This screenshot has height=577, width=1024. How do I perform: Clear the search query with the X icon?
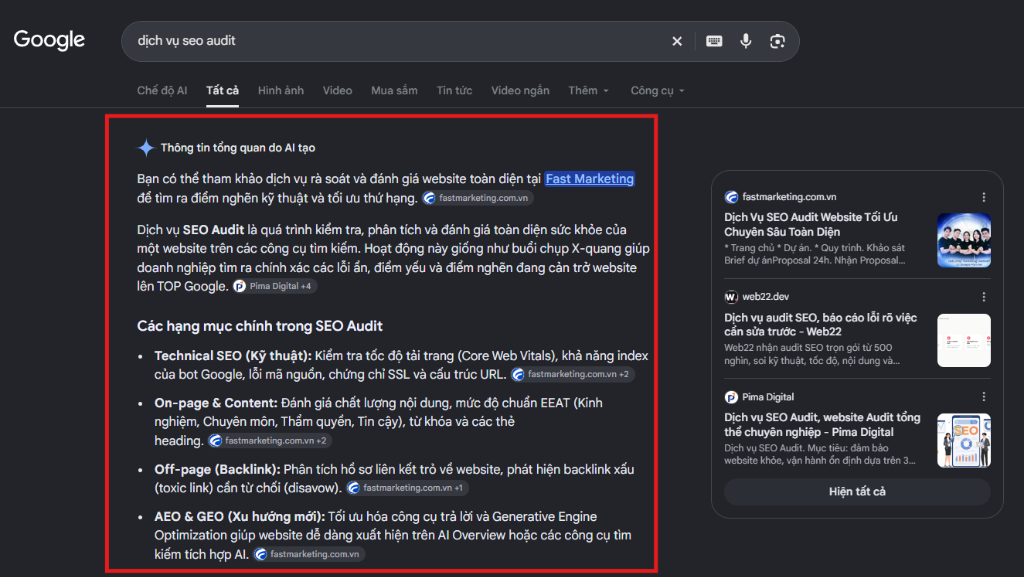[677, 41]
